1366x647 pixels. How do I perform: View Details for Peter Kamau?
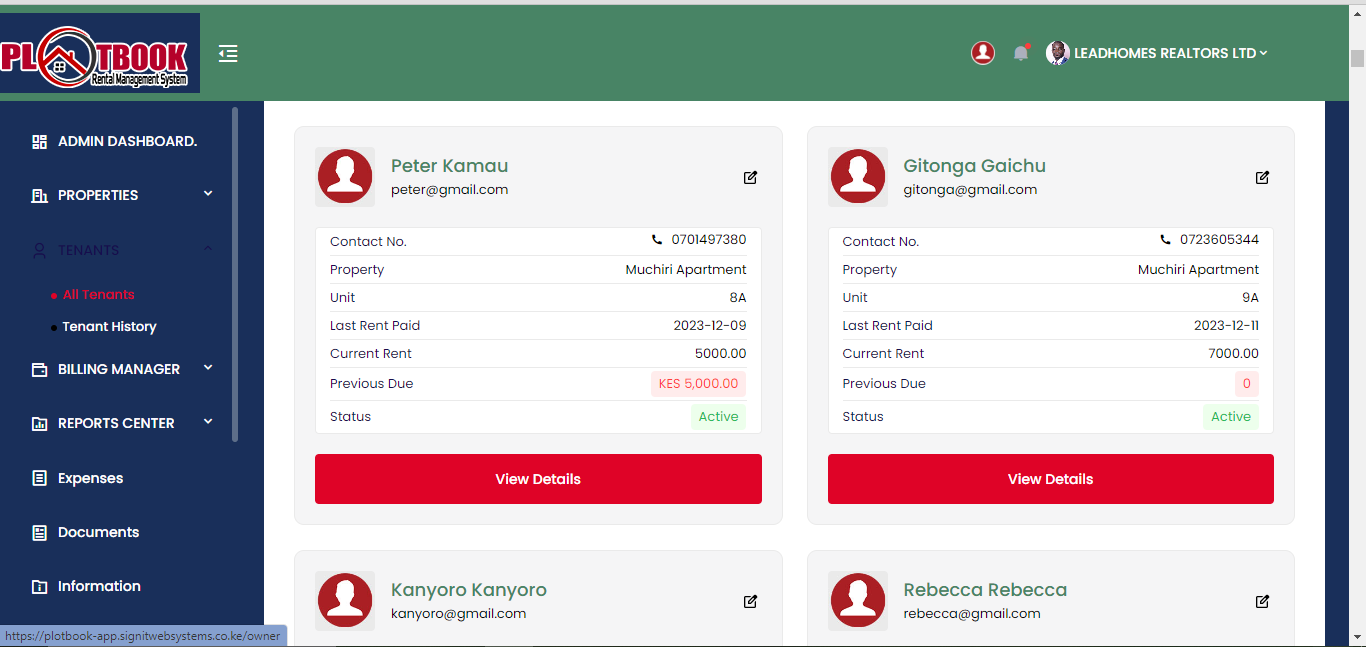click(x=538, y=479)
